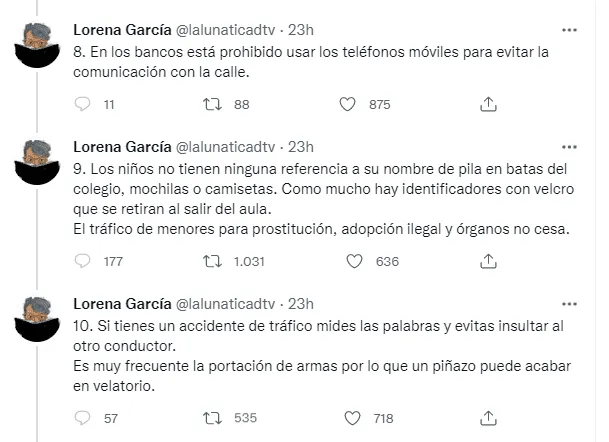Share tweet 10 about traffic accidents
Image resolution: width=609 pixels, height=442 pixels.
pos(488,419)
